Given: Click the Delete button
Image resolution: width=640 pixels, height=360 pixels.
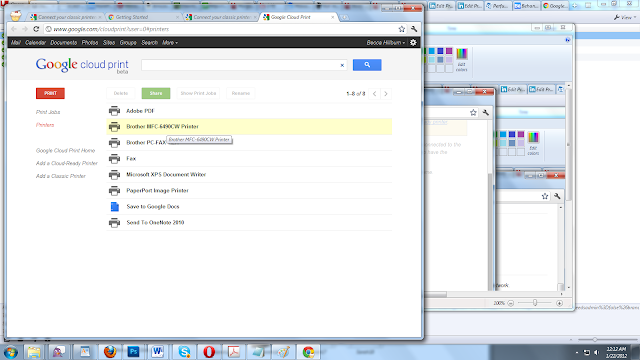Looking at the screenshot, I should [x=121, y=93].
